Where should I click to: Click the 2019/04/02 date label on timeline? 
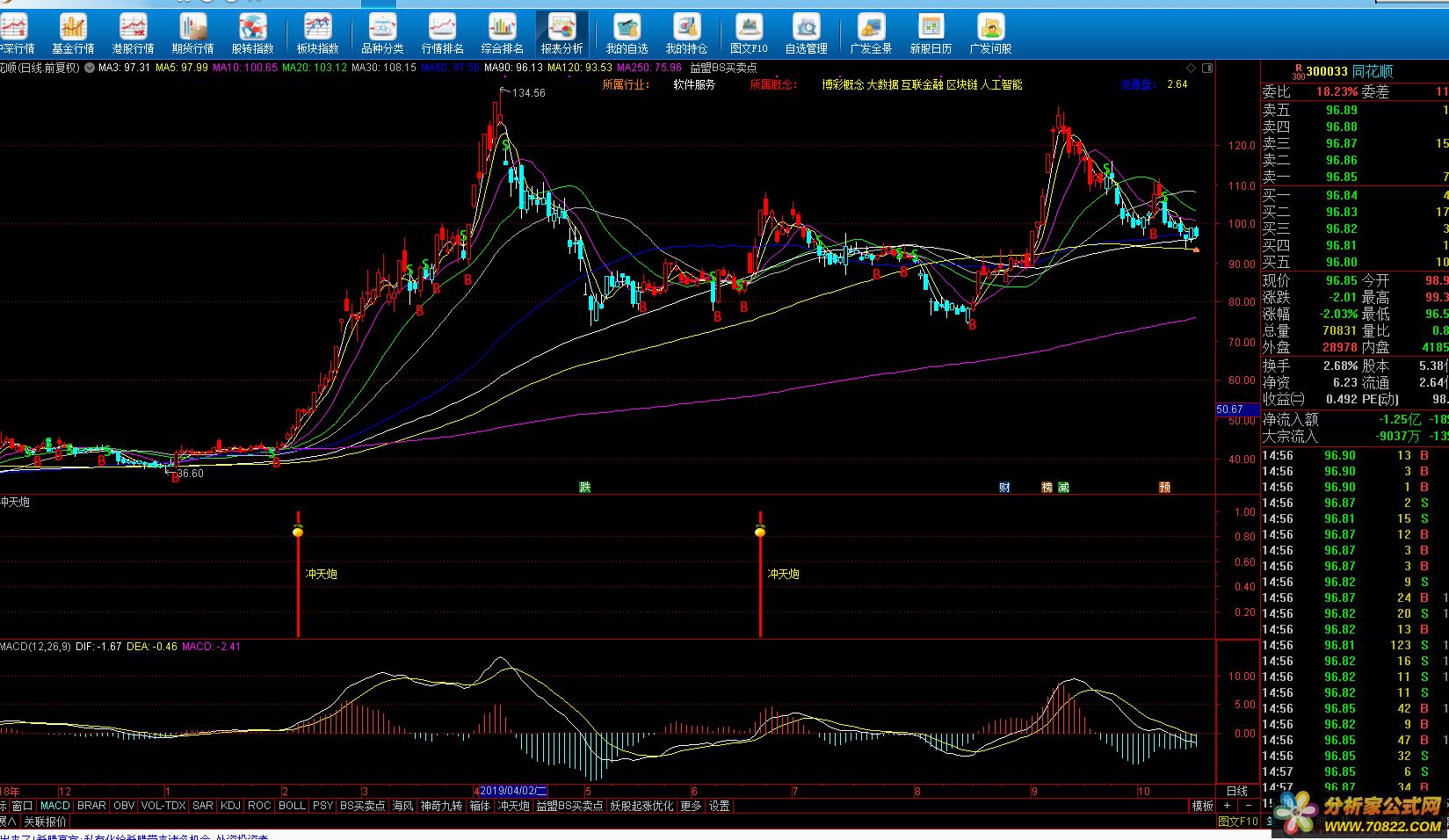pos(513,792)
